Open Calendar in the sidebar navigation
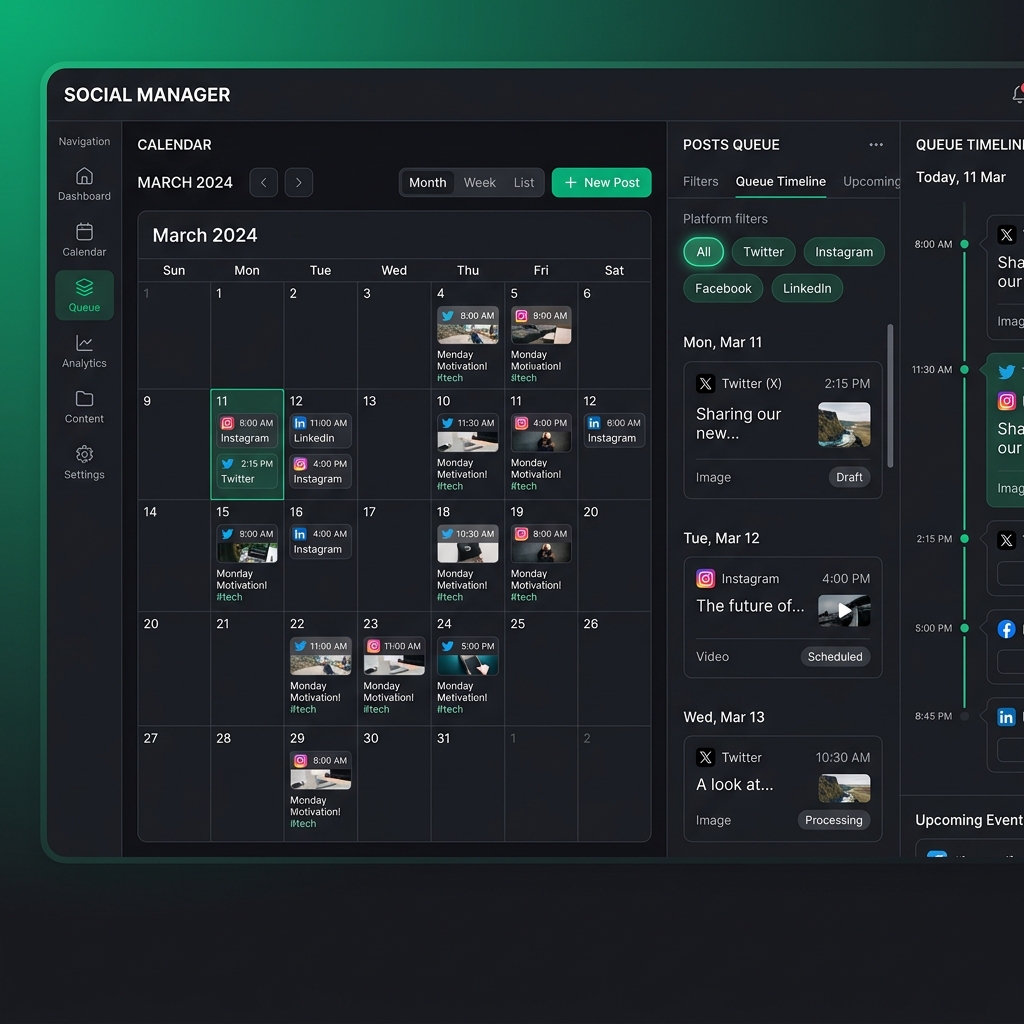The image size is (1024, 1024). coord(84,240)
